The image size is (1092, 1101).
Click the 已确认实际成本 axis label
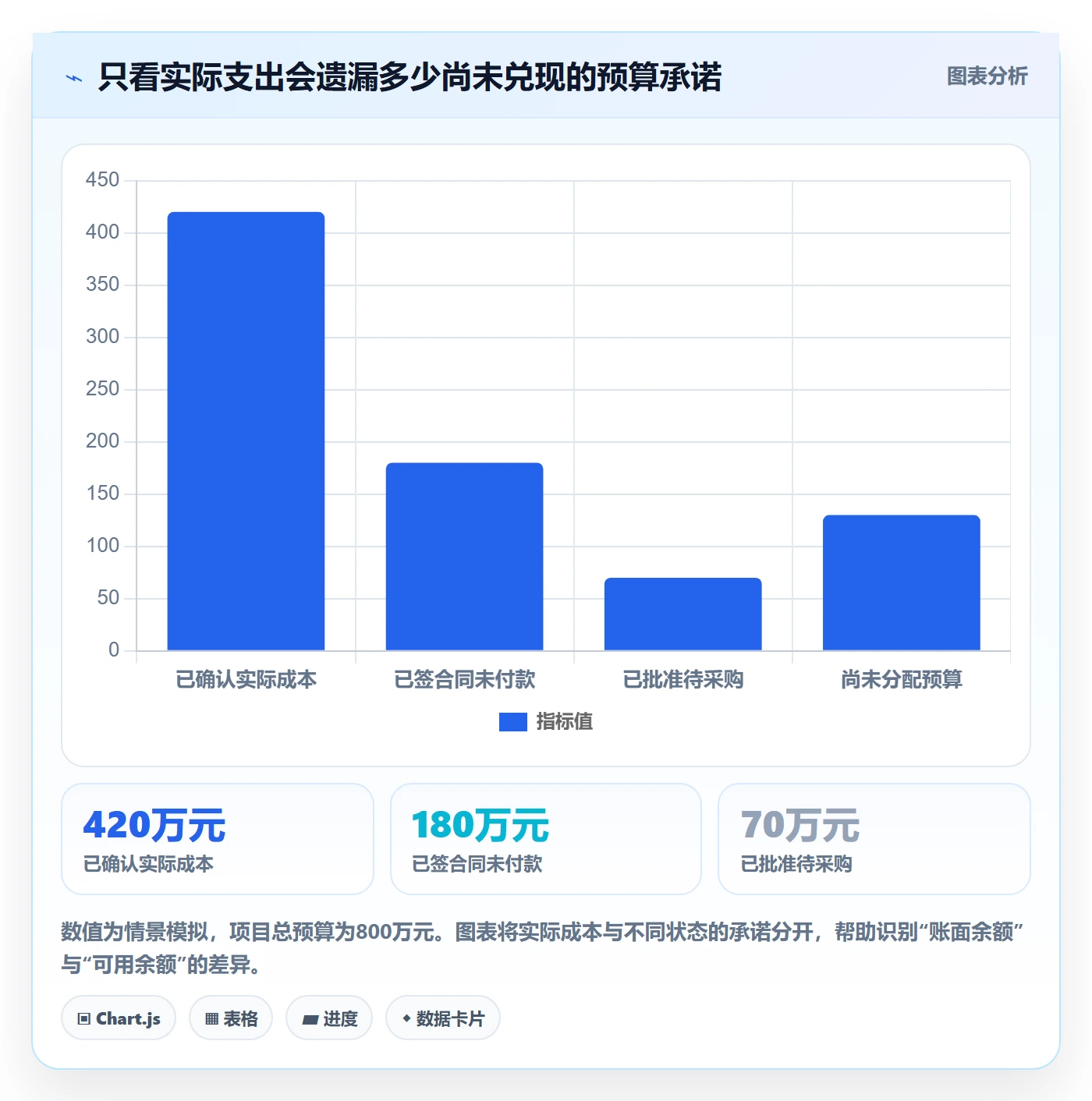[246, 679]
